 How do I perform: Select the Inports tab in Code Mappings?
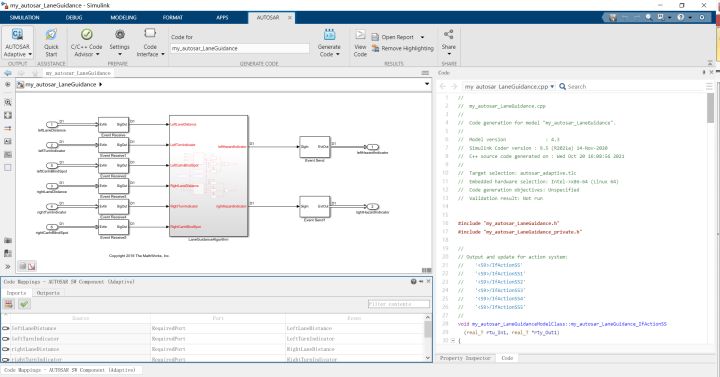pos(16,293)
